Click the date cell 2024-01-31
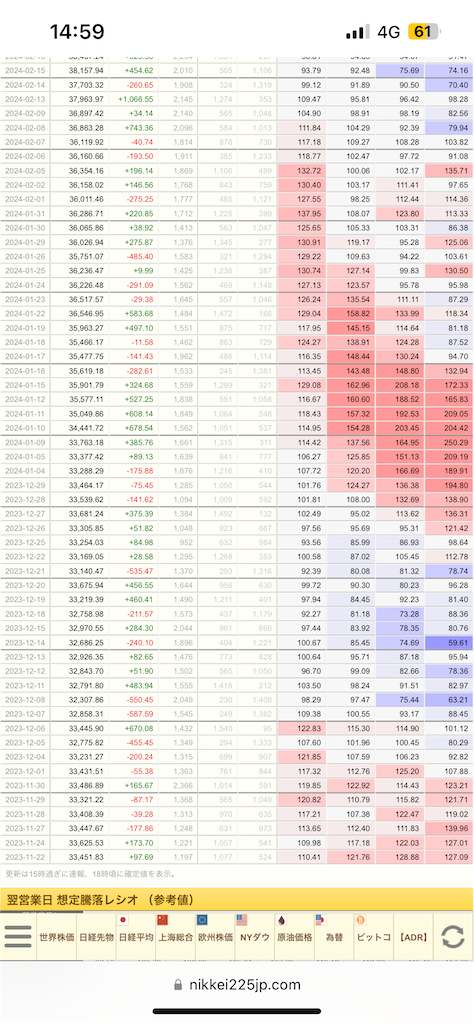This screenshot has height=1024, width=474. point(26,213)
